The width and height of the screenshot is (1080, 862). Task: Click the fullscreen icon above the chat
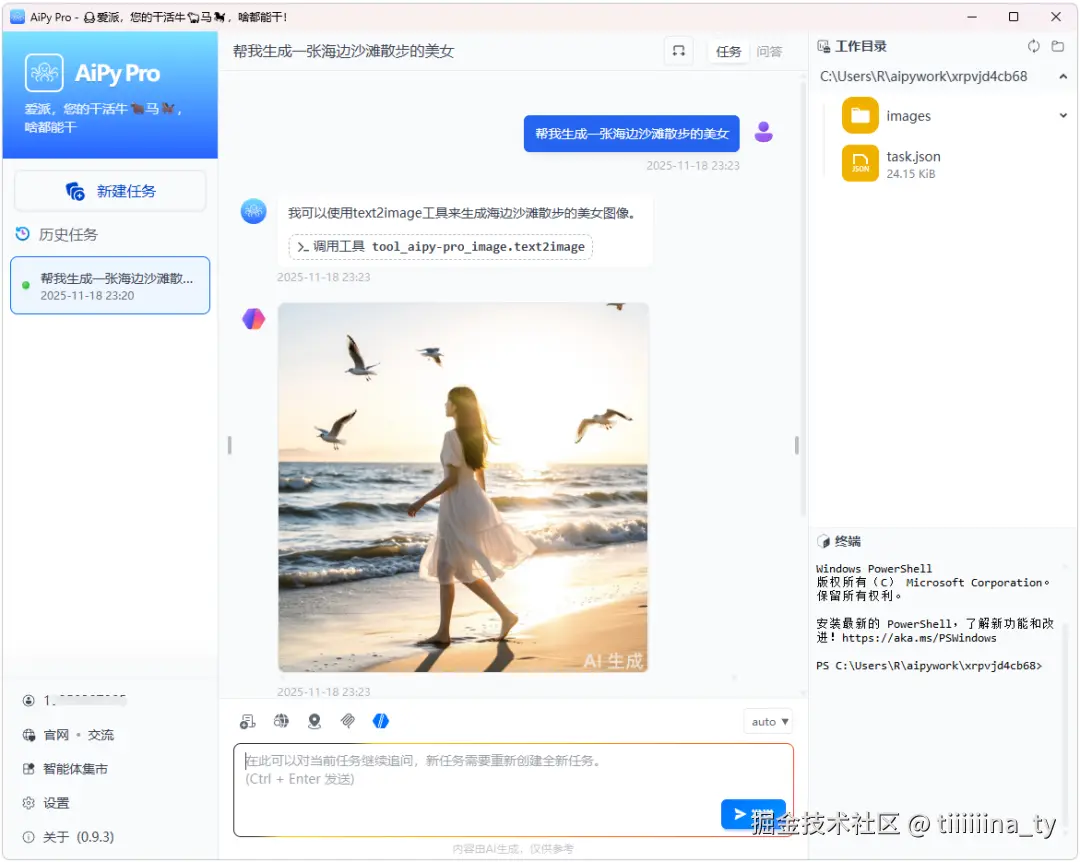click(678, 51)
